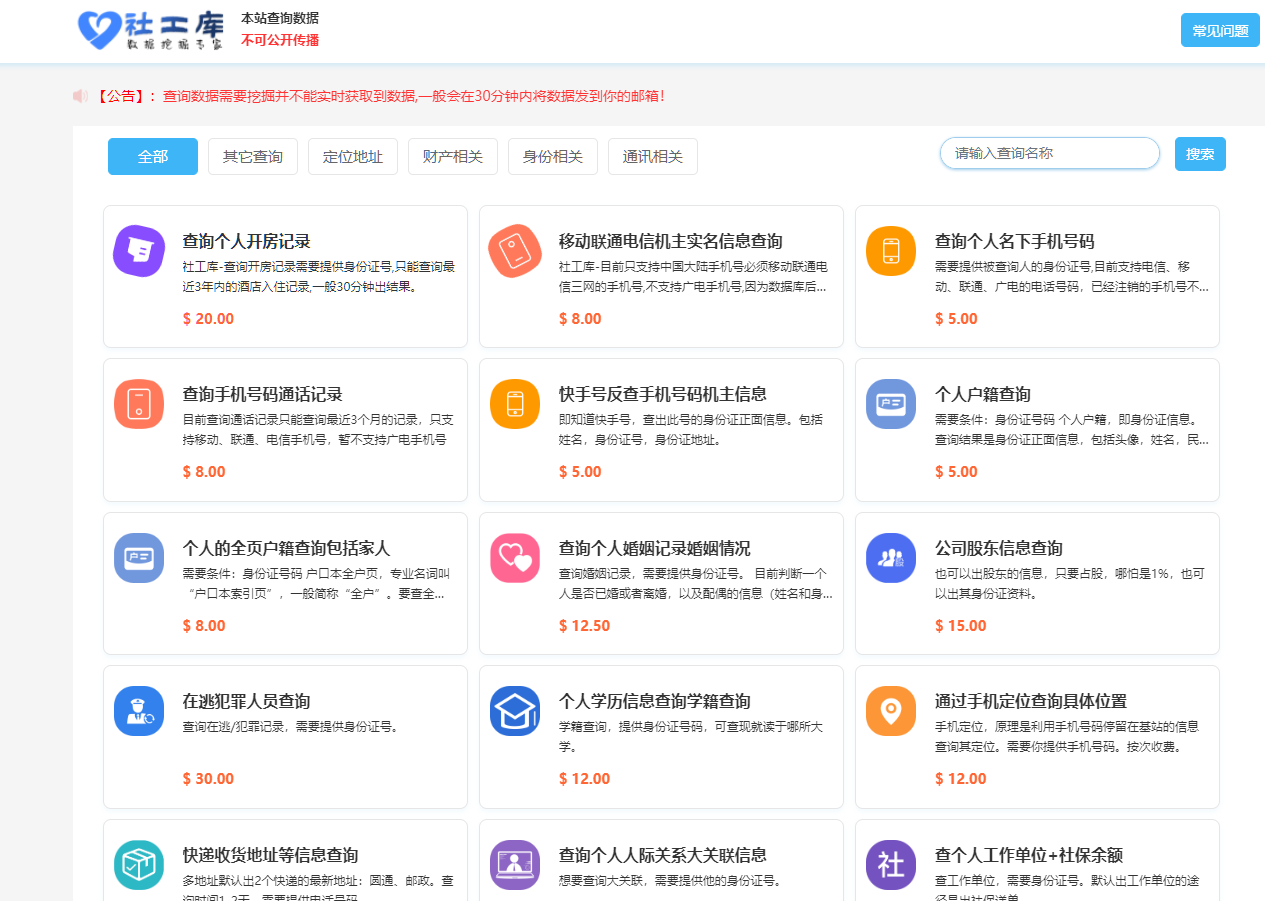The image size is (1265, 901).
Task: Click the 请输入查询名称 search input field
Action: pyautogui.click(x=1049, y=153)
